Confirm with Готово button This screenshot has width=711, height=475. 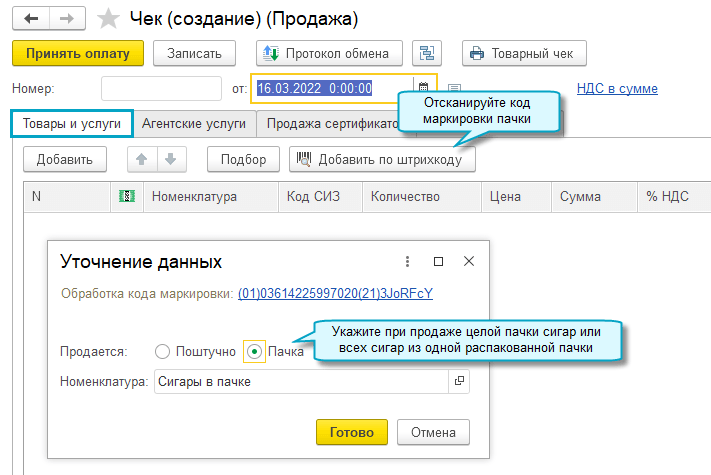point(352,432)
